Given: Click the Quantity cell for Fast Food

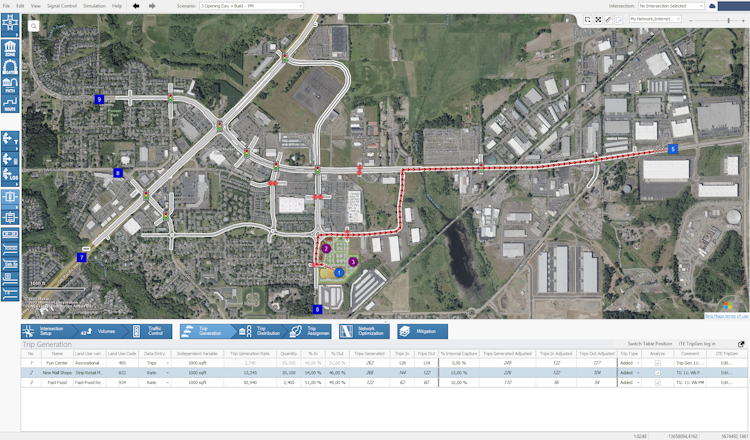Looking at the screenshot, I should (288, 383).
